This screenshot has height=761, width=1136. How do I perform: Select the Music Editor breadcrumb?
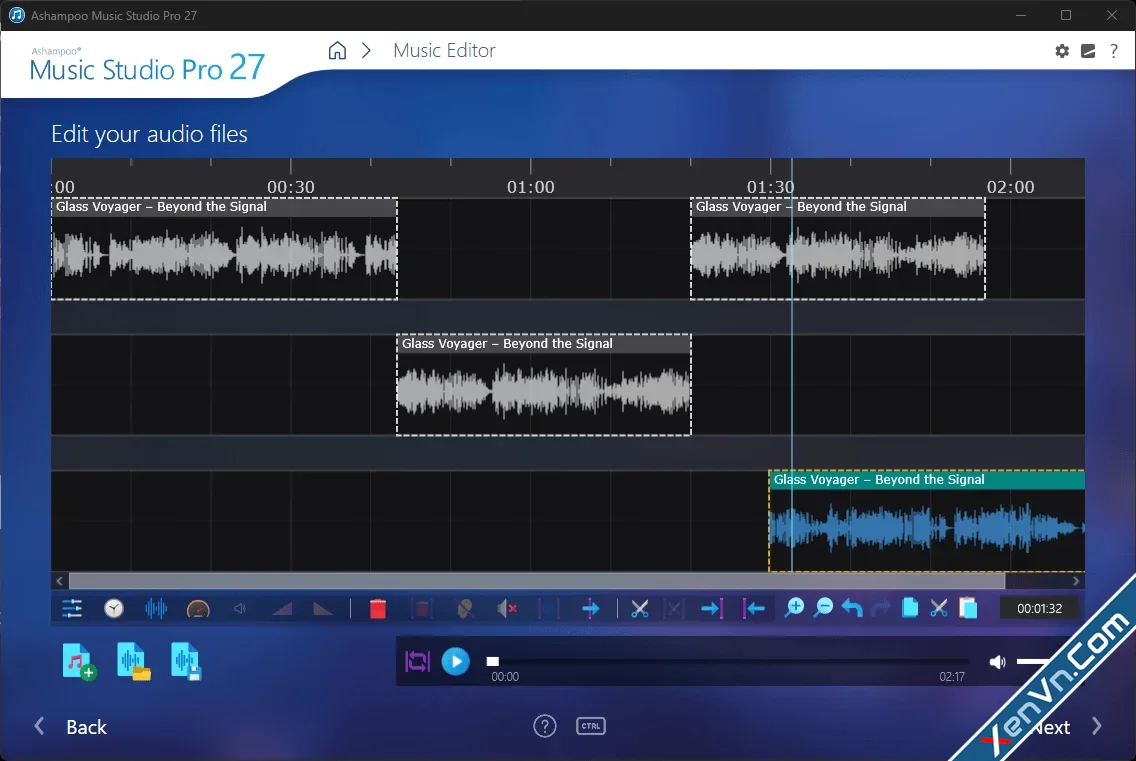pyautogui.click(x=444, y=50)
